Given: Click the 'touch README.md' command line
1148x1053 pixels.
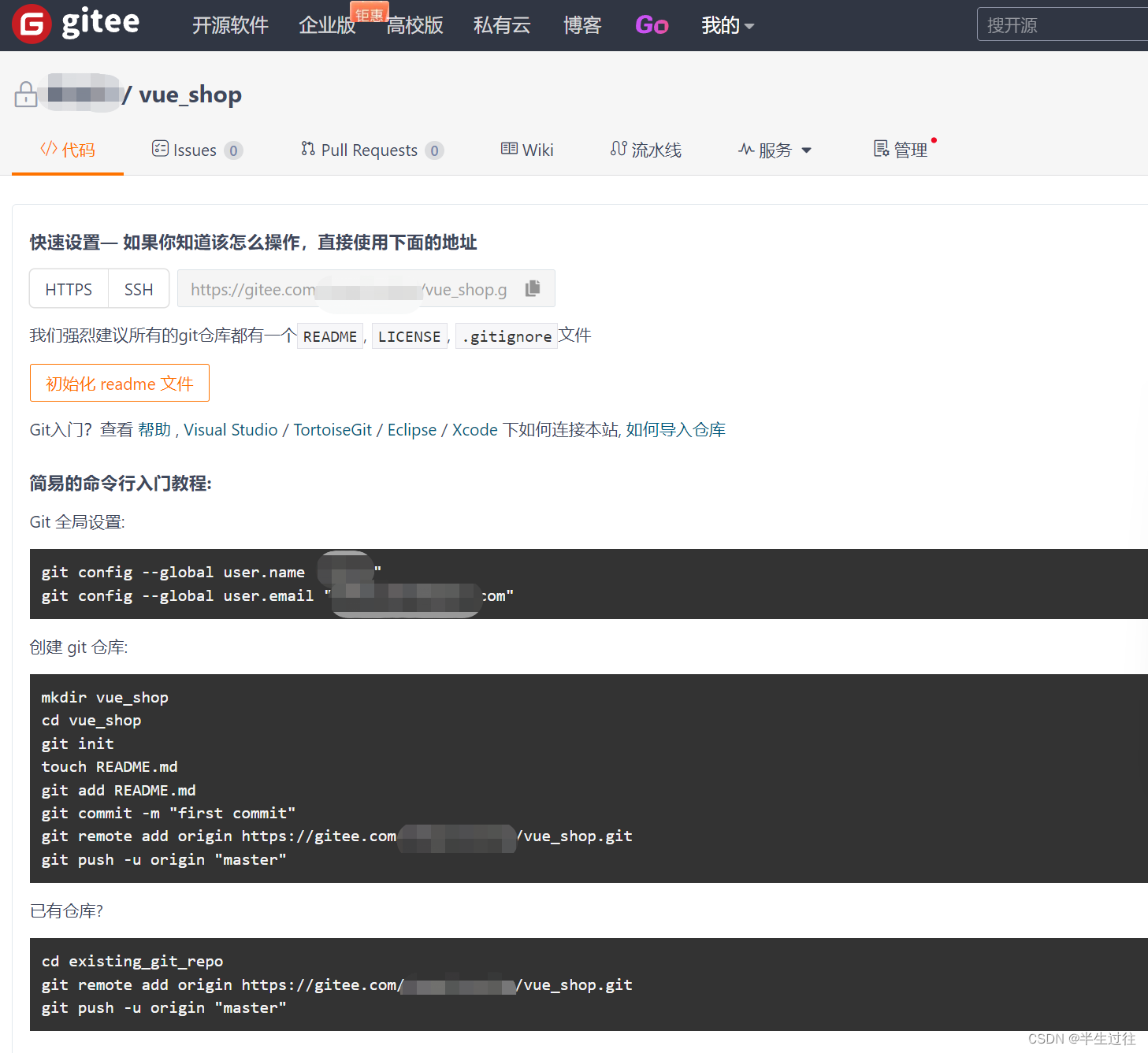Looking at the screenshot, I should (x=110, y=766).
